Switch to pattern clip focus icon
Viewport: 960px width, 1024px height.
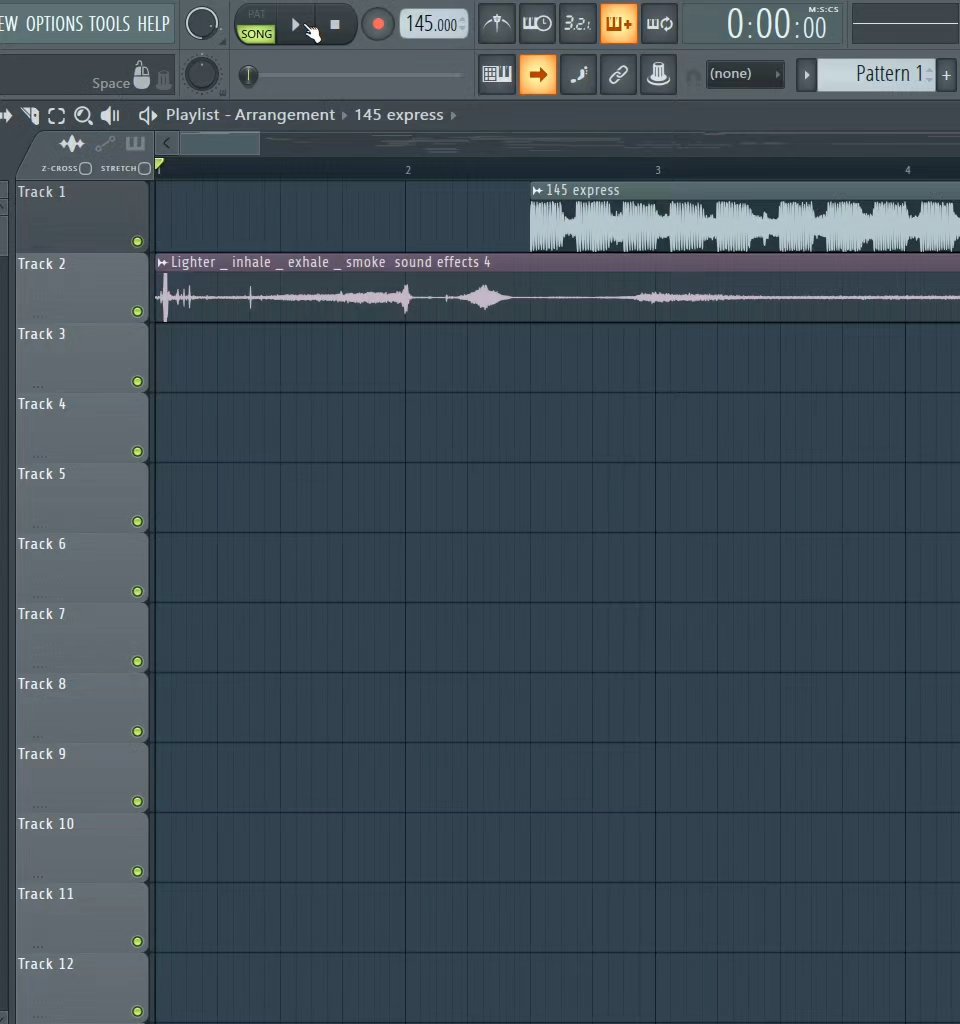coord(135,144)
